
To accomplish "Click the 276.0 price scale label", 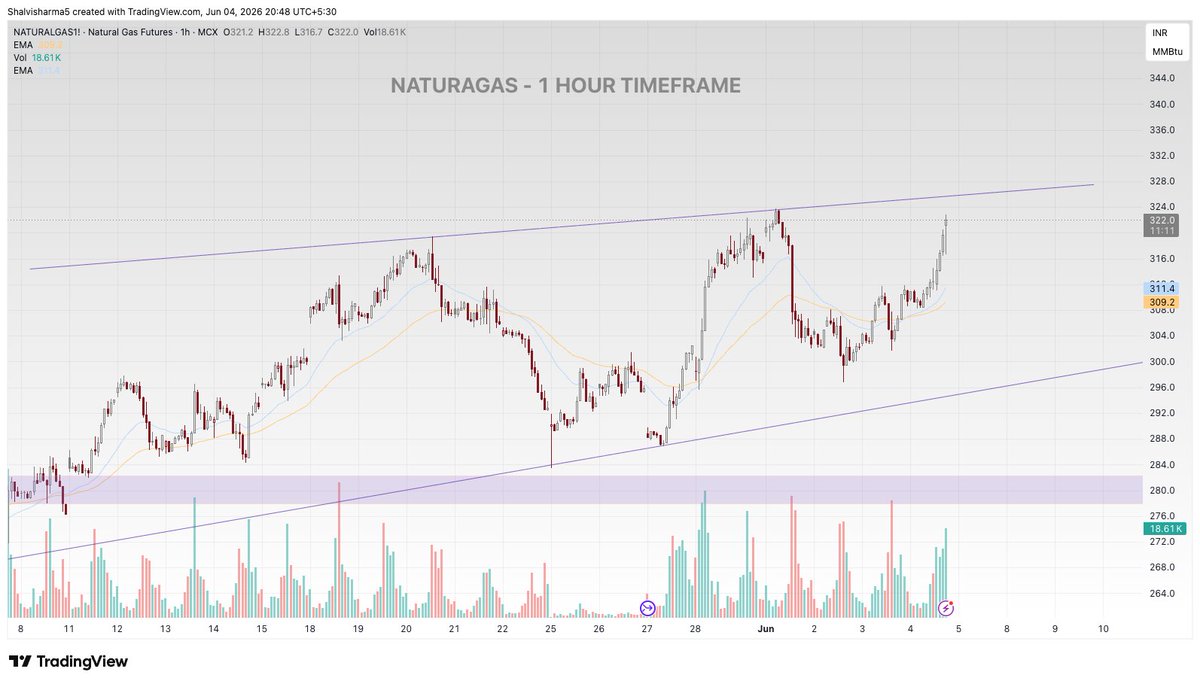I will pyautogui.click(x=1162, y=516).
